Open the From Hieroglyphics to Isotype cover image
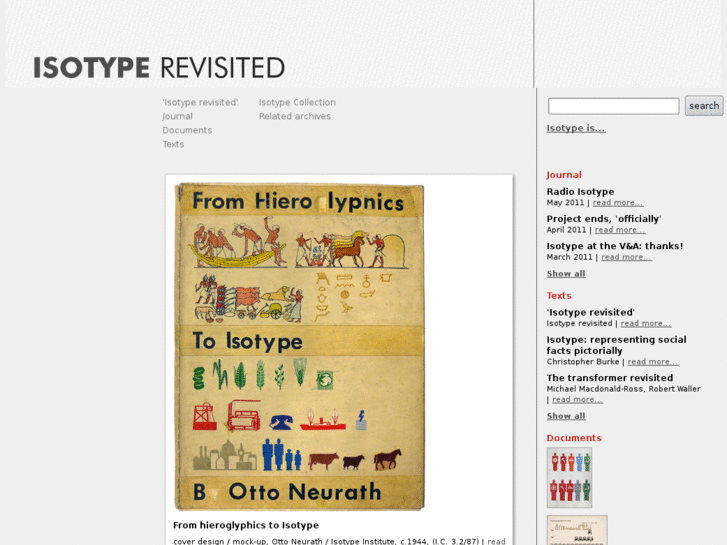 coord(300,347)
